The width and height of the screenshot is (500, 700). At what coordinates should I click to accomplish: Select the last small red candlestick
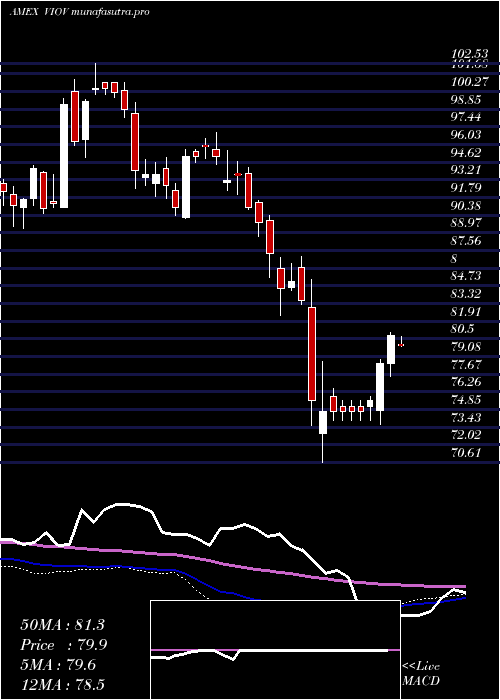pos(401,345)
